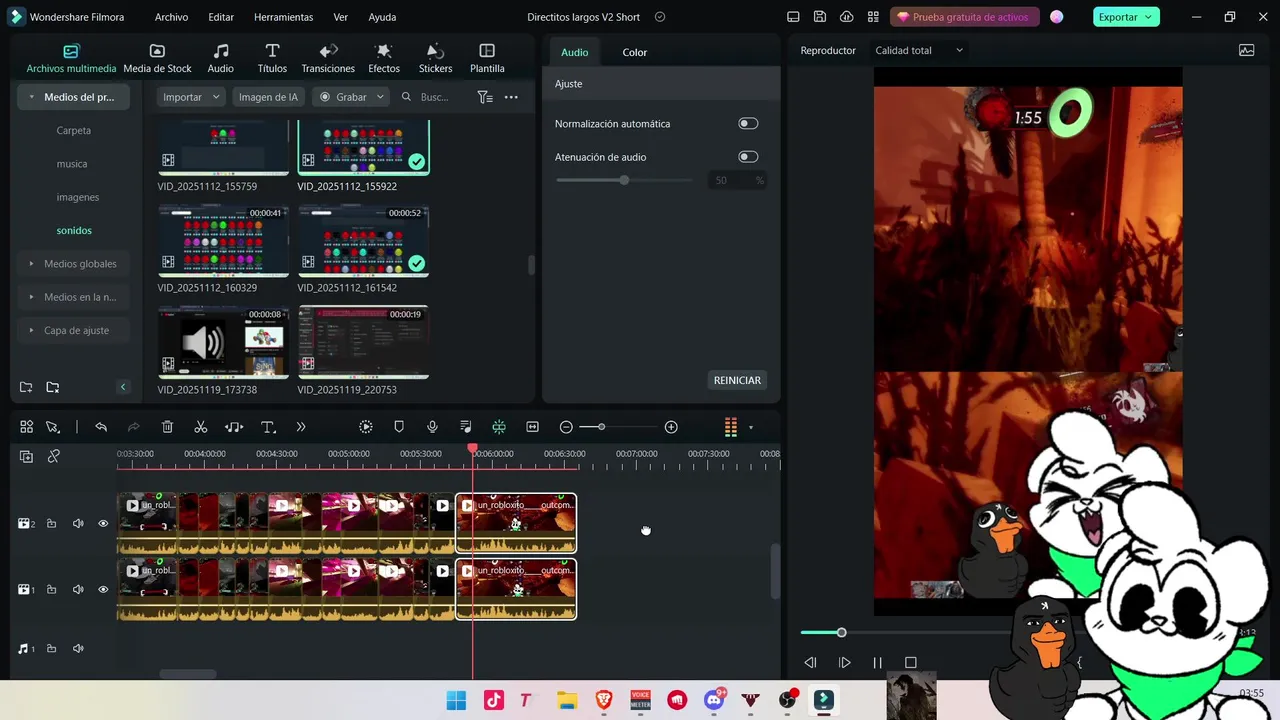Click the audio stretch tool icon
The width and height of the screenshot is (1280, 720).
[x=234, y=427]
